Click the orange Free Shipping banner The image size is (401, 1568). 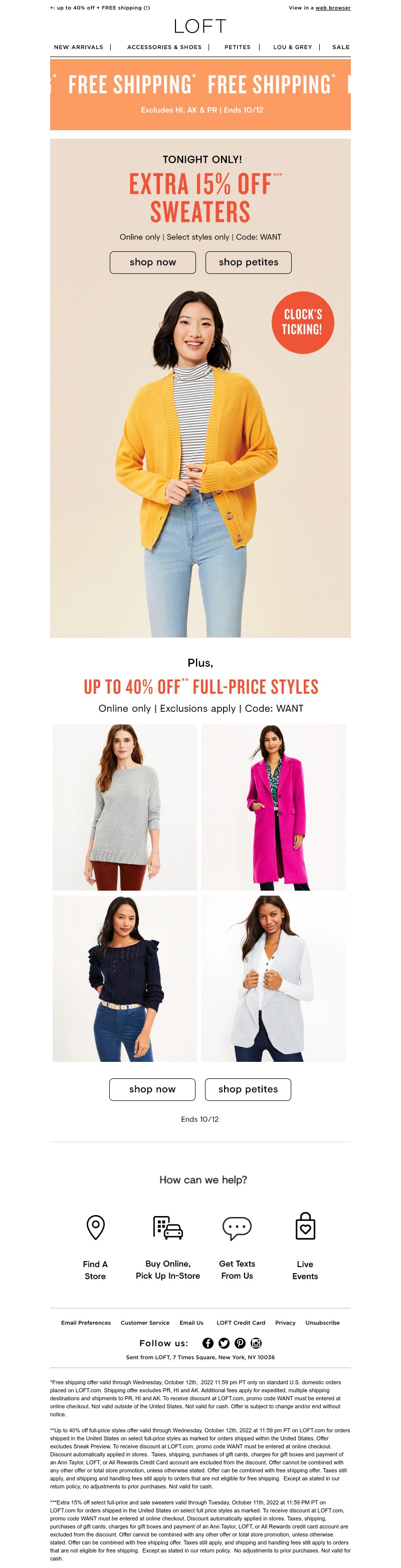pos(200,94)
